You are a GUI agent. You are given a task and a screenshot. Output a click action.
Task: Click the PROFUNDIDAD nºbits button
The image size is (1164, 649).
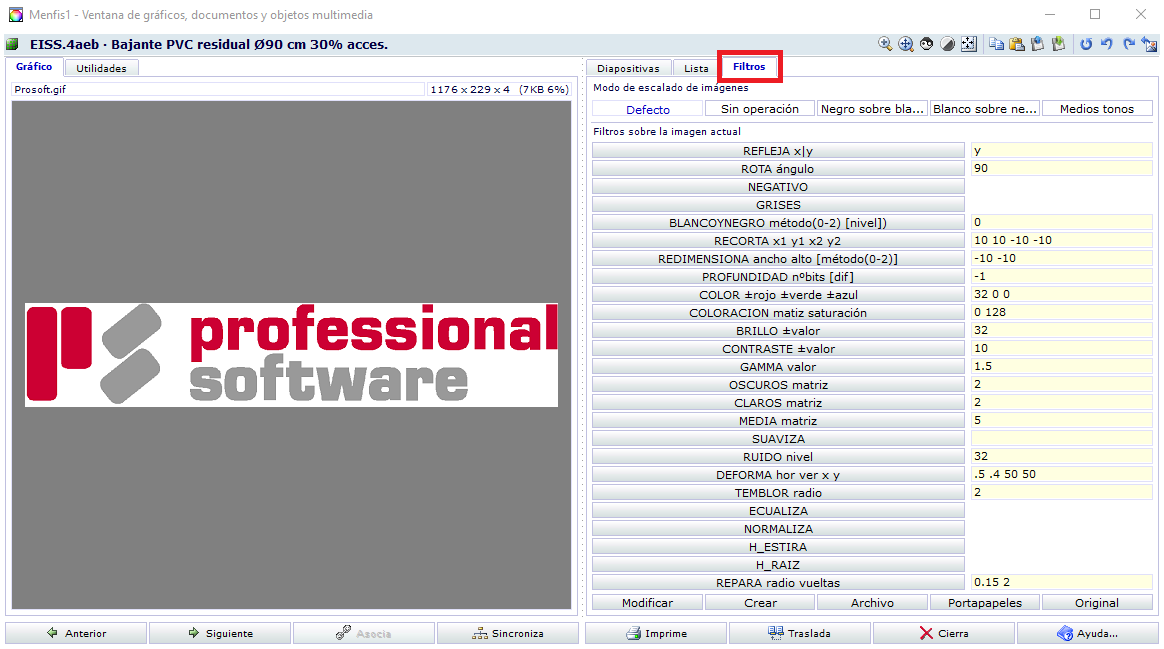tap(778, 277)
